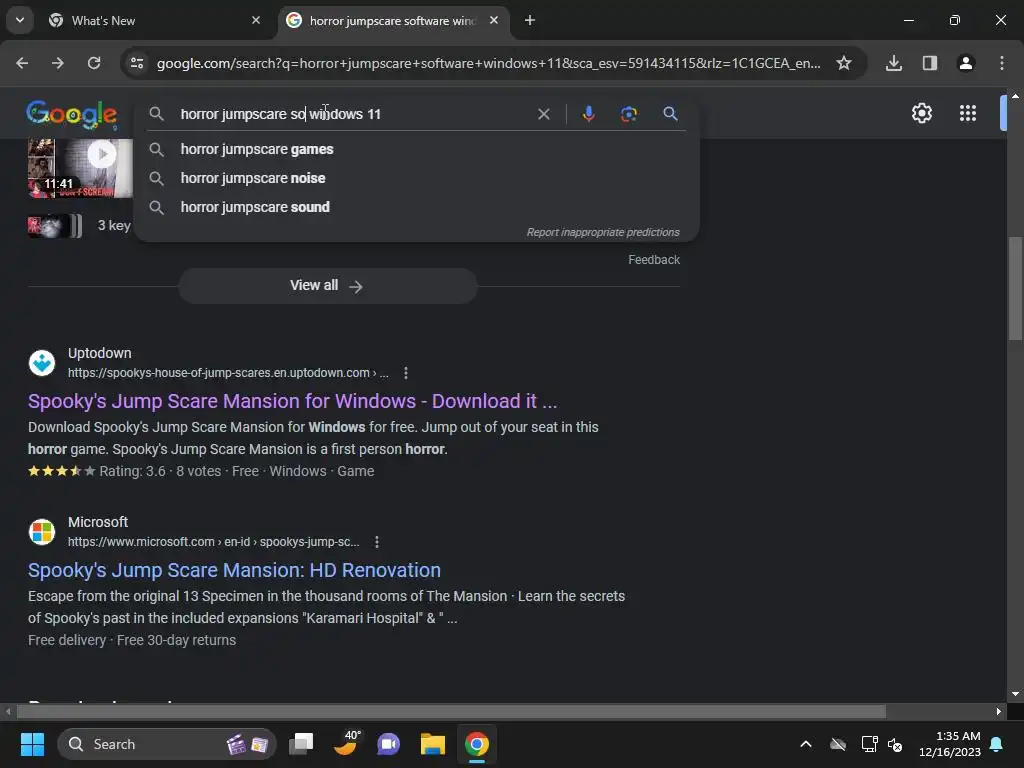
Task: Open Microsoft result options menu
Action: click(x=377, y=542)
